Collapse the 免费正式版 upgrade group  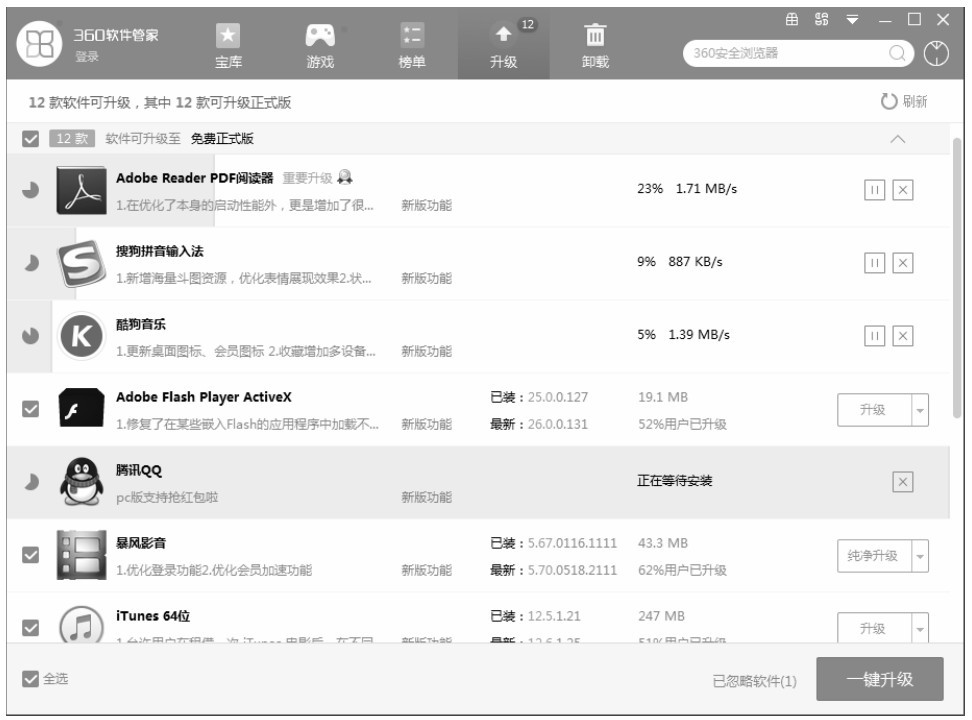pos(897,139)
